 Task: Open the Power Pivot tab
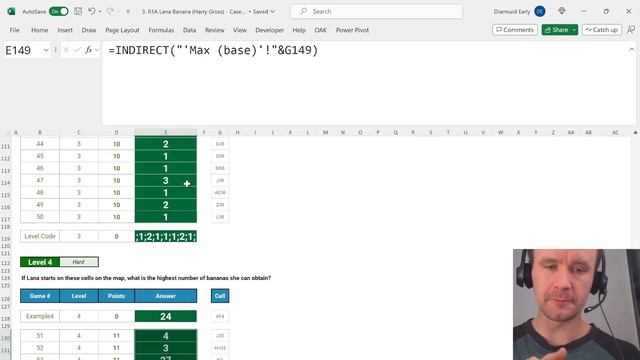point(352,30)
